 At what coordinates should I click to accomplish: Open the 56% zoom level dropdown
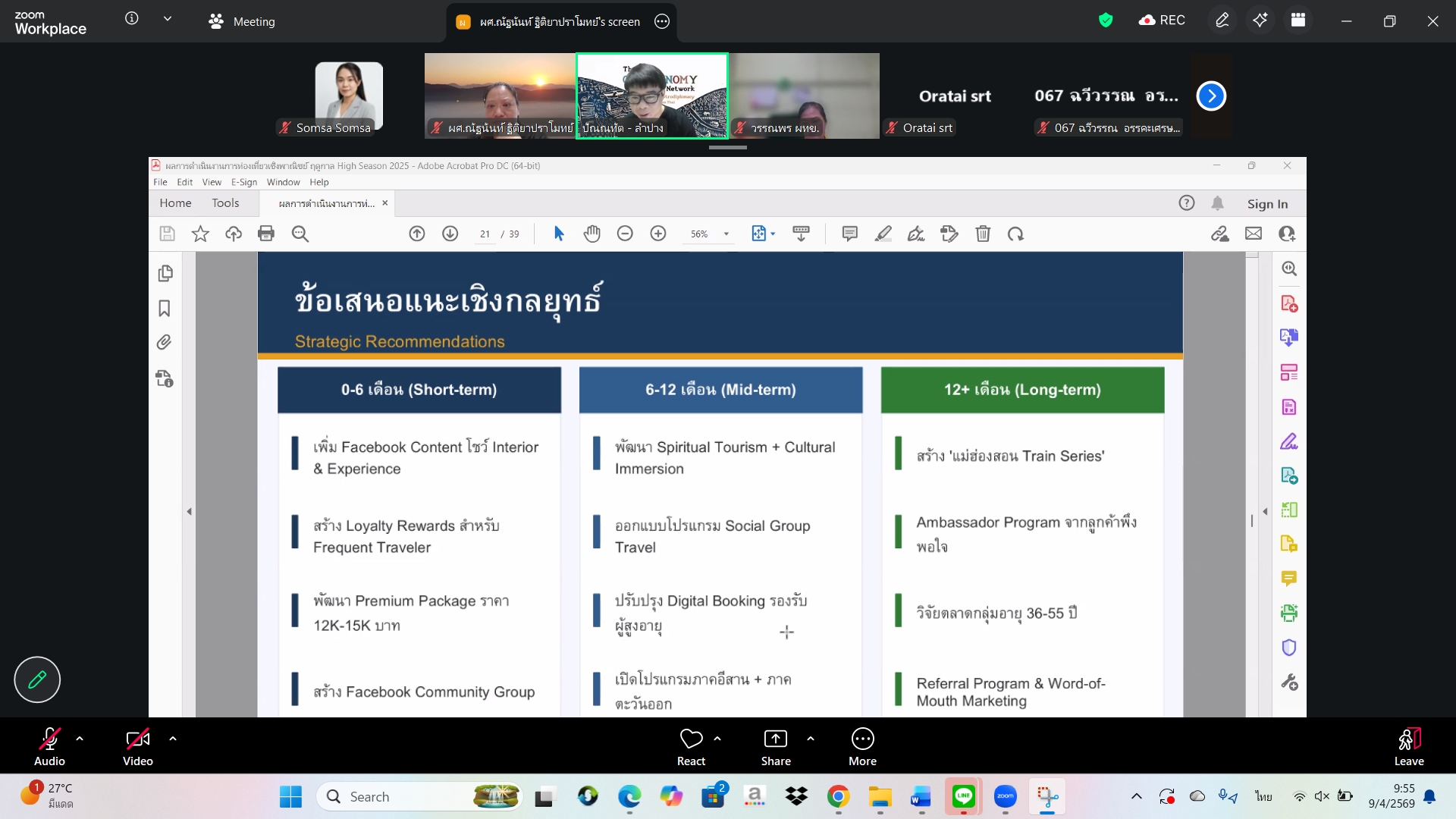coord(726,234)
